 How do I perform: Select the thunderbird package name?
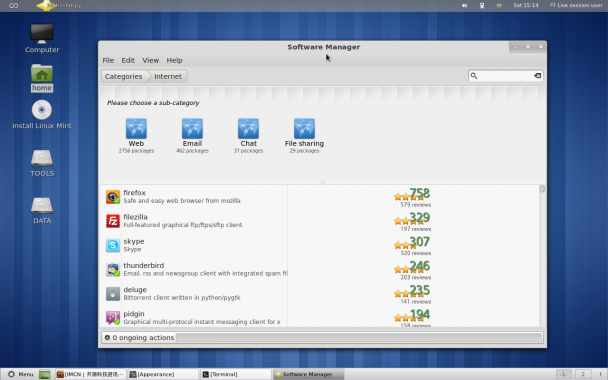[144, 266]
